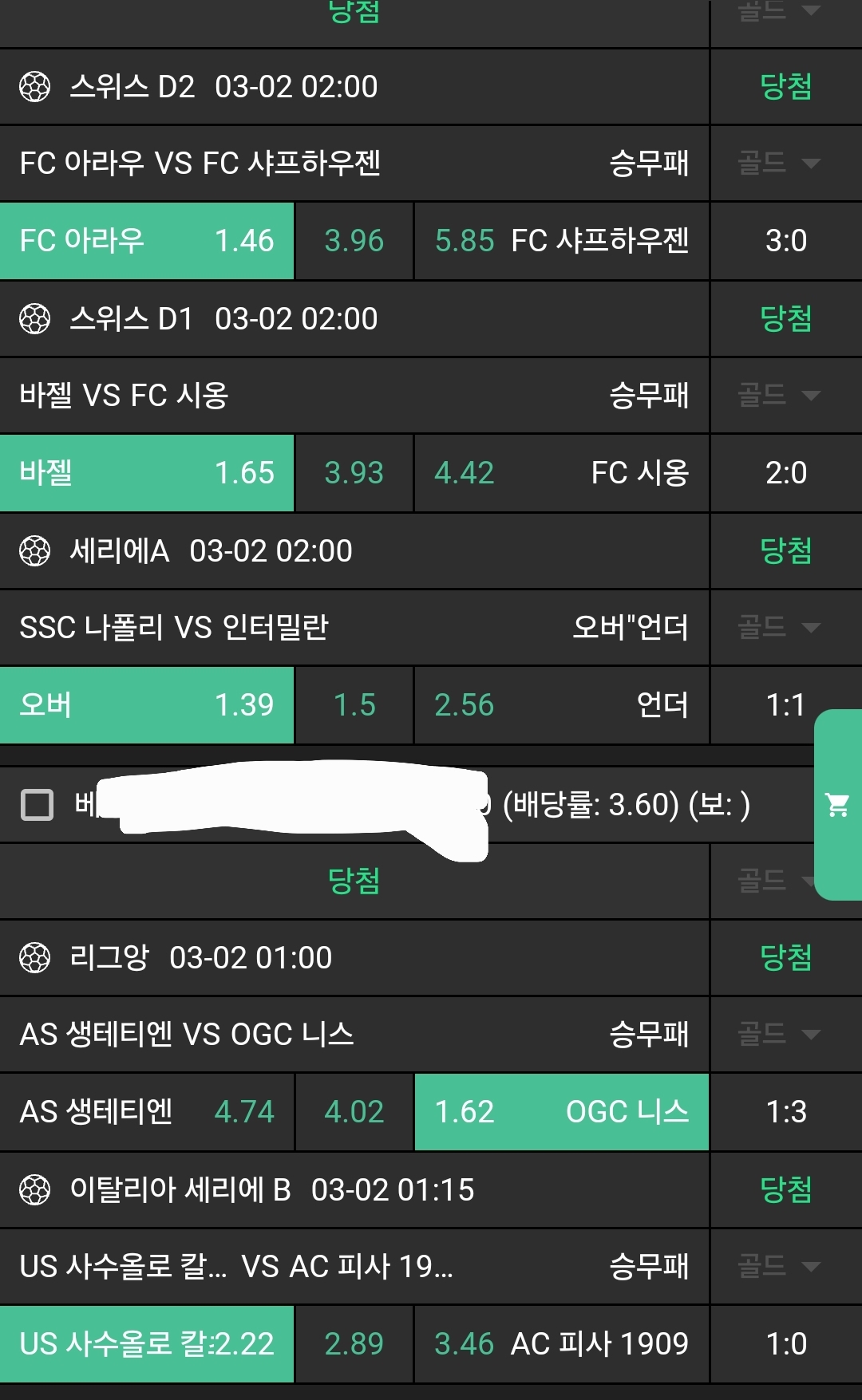
Task: Click the 1:3 score result cell
Action: [x=785, y=1112]
